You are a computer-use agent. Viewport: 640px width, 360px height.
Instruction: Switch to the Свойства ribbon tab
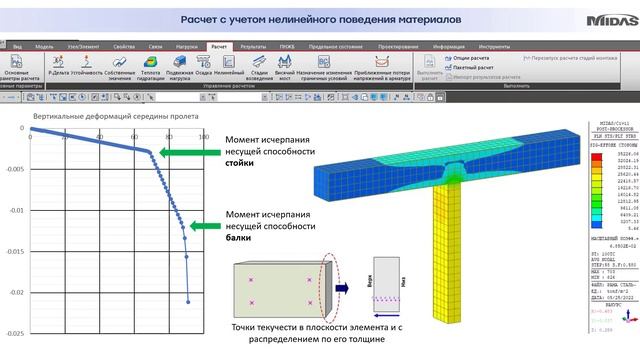[124, 47]
